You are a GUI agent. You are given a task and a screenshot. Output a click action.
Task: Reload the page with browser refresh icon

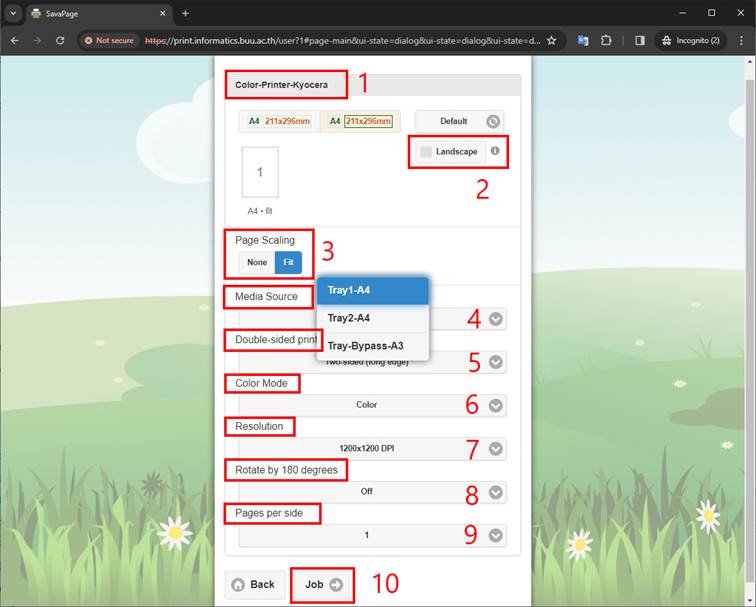(x=60, y=41)
